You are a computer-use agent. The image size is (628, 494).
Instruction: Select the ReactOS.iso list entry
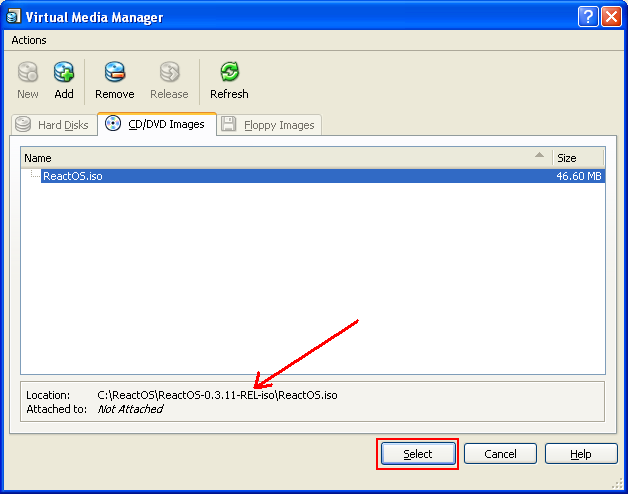pos(323,176)
